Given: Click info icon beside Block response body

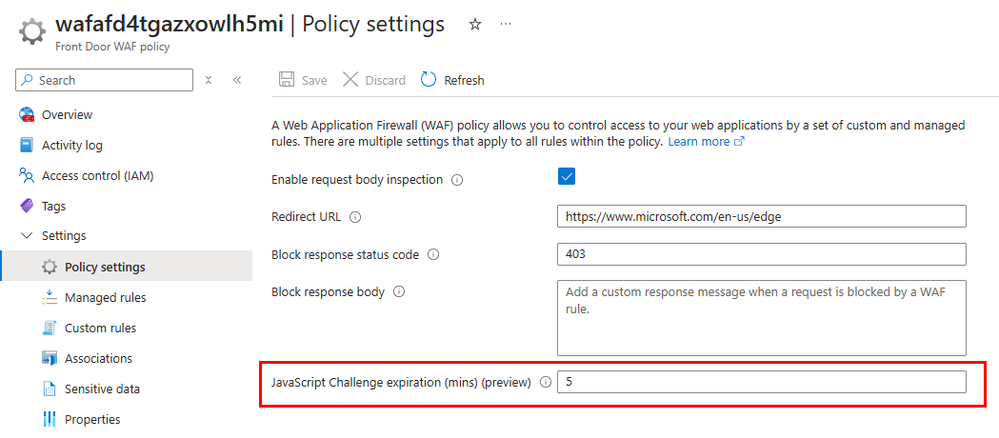Looking at the screenshot, I should point(399,292).
